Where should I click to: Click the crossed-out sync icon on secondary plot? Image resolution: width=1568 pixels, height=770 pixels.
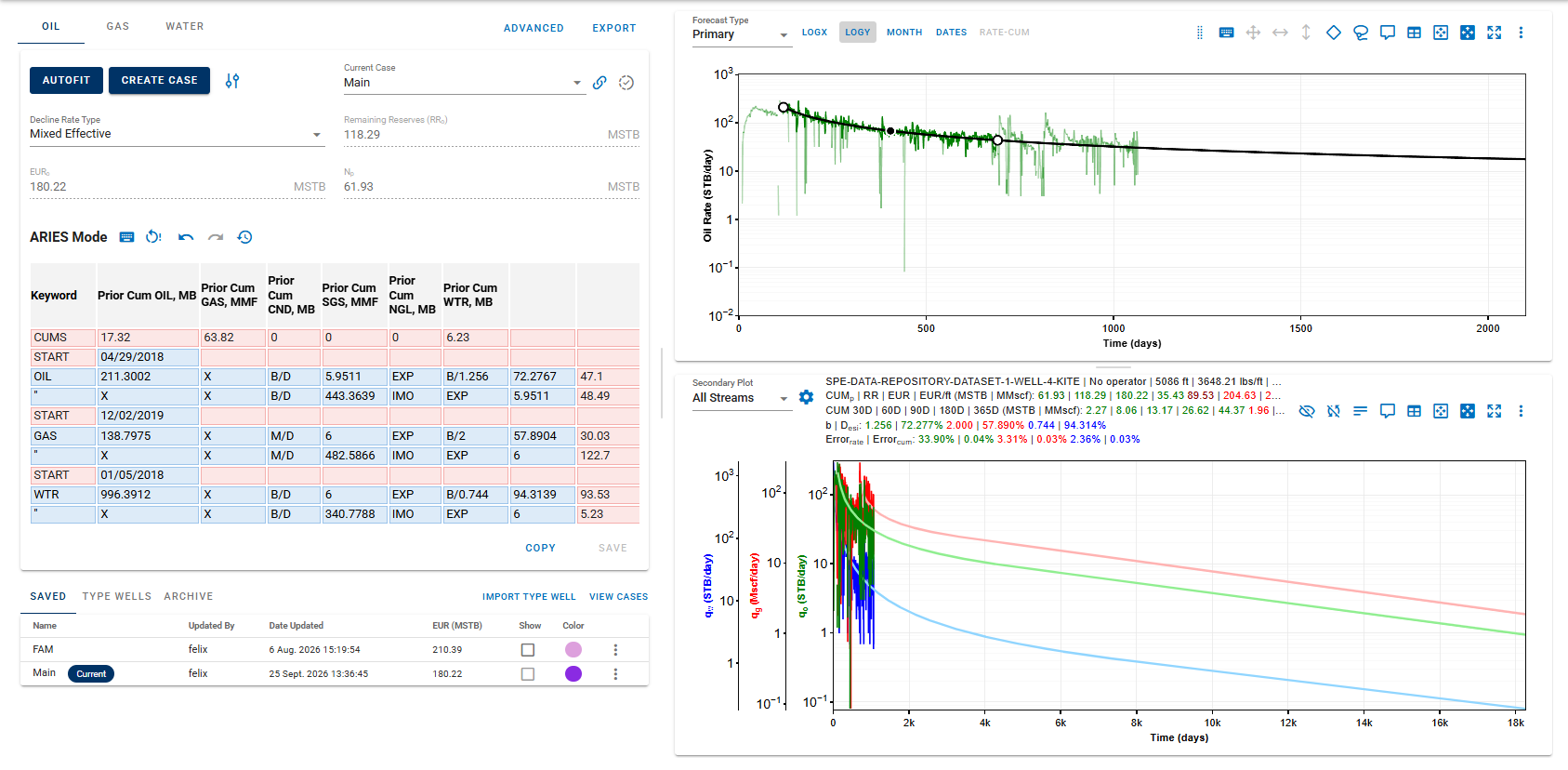[1334, 411]
